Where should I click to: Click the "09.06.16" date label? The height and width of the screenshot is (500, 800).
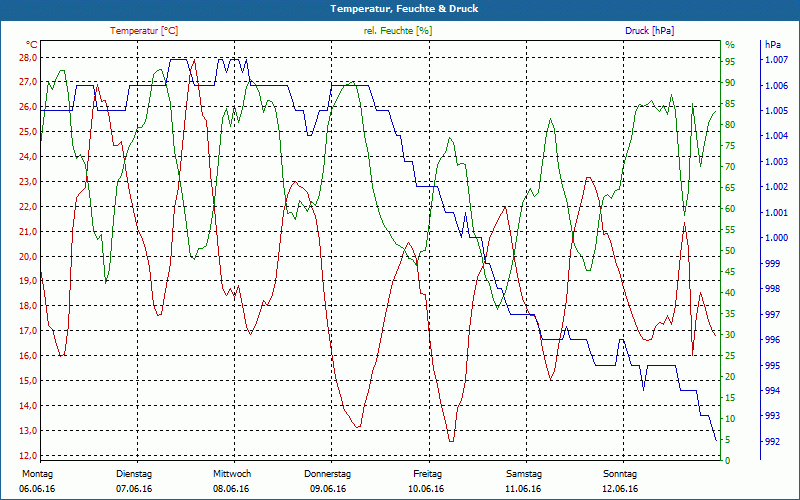pos(328,489)
